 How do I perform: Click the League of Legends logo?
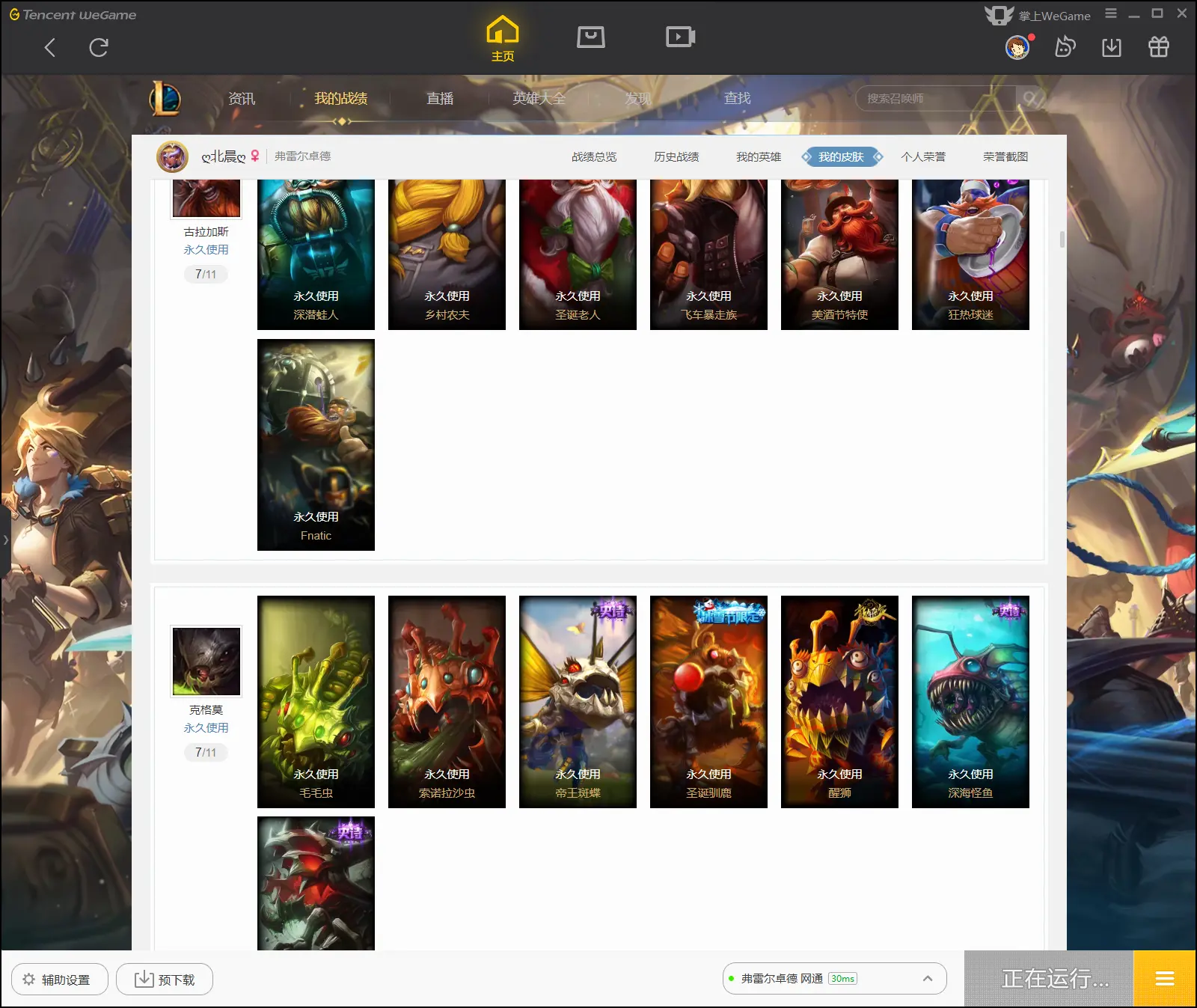click(165, 98)
